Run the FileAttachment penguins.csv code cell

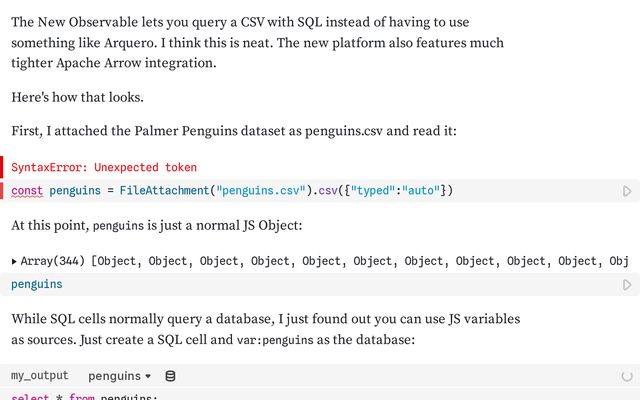[x=627, y=191]
